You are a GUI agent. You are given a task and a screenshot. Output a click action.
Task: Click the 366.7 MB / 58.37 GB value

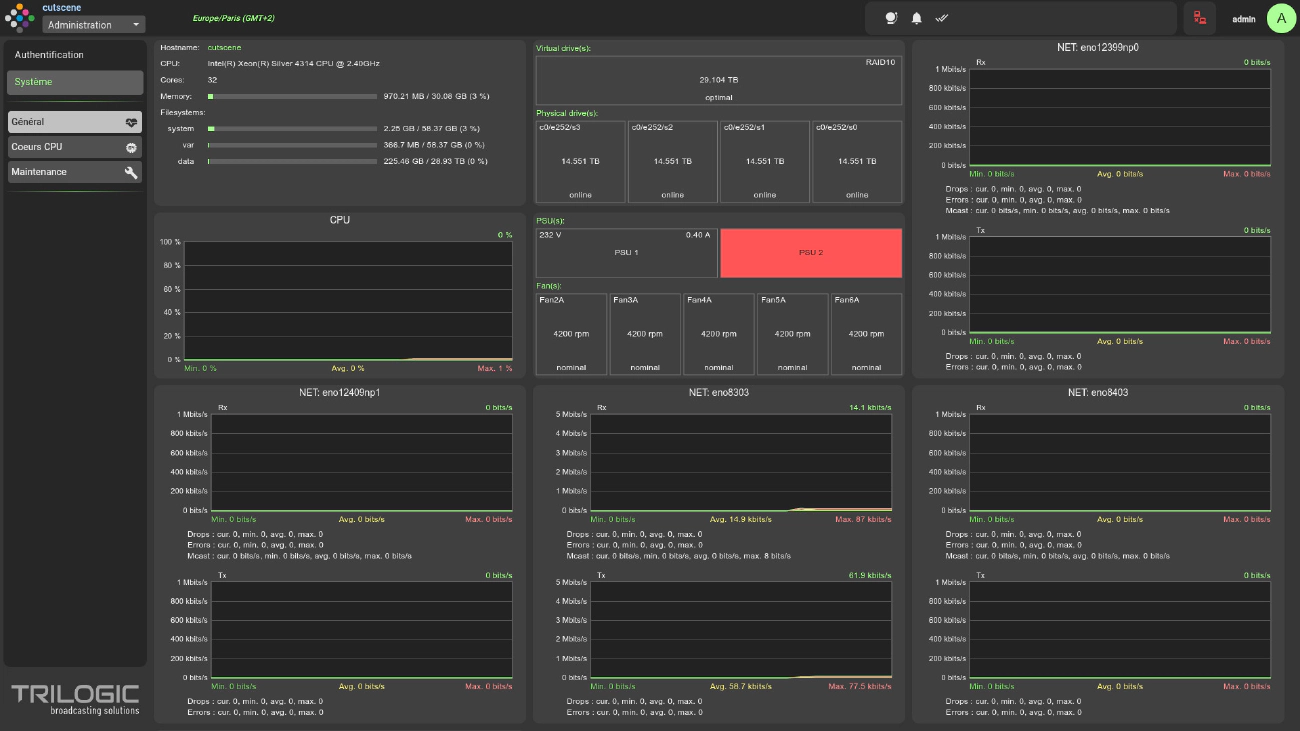435,145
